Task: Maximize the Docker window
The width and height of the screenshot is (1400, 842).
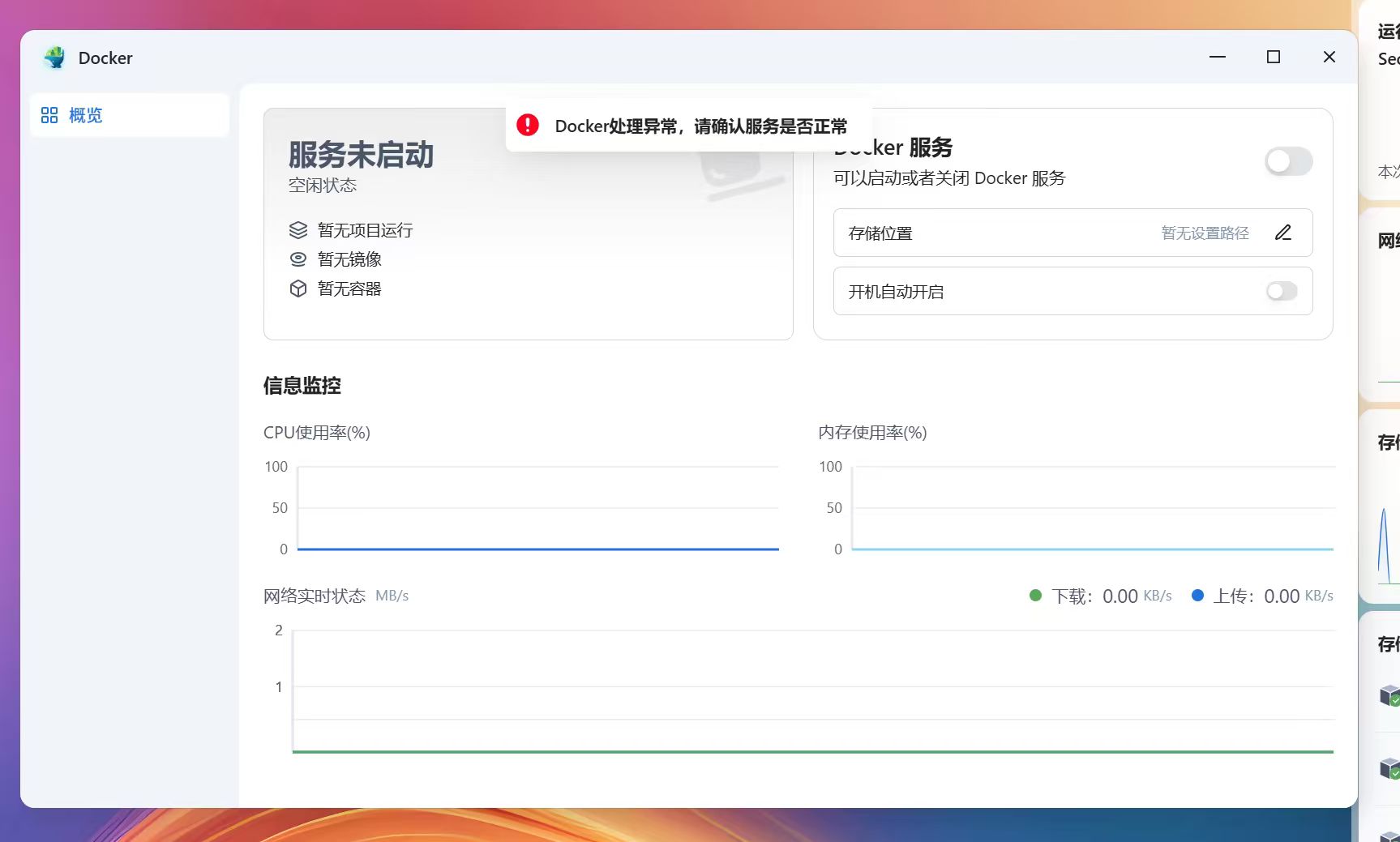Action: [x=1274, y=57]
